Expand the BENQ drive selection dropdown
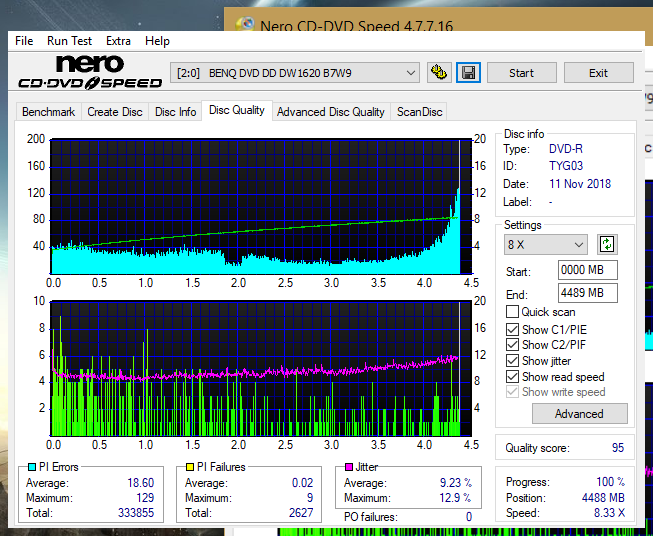 coord(294,73)
